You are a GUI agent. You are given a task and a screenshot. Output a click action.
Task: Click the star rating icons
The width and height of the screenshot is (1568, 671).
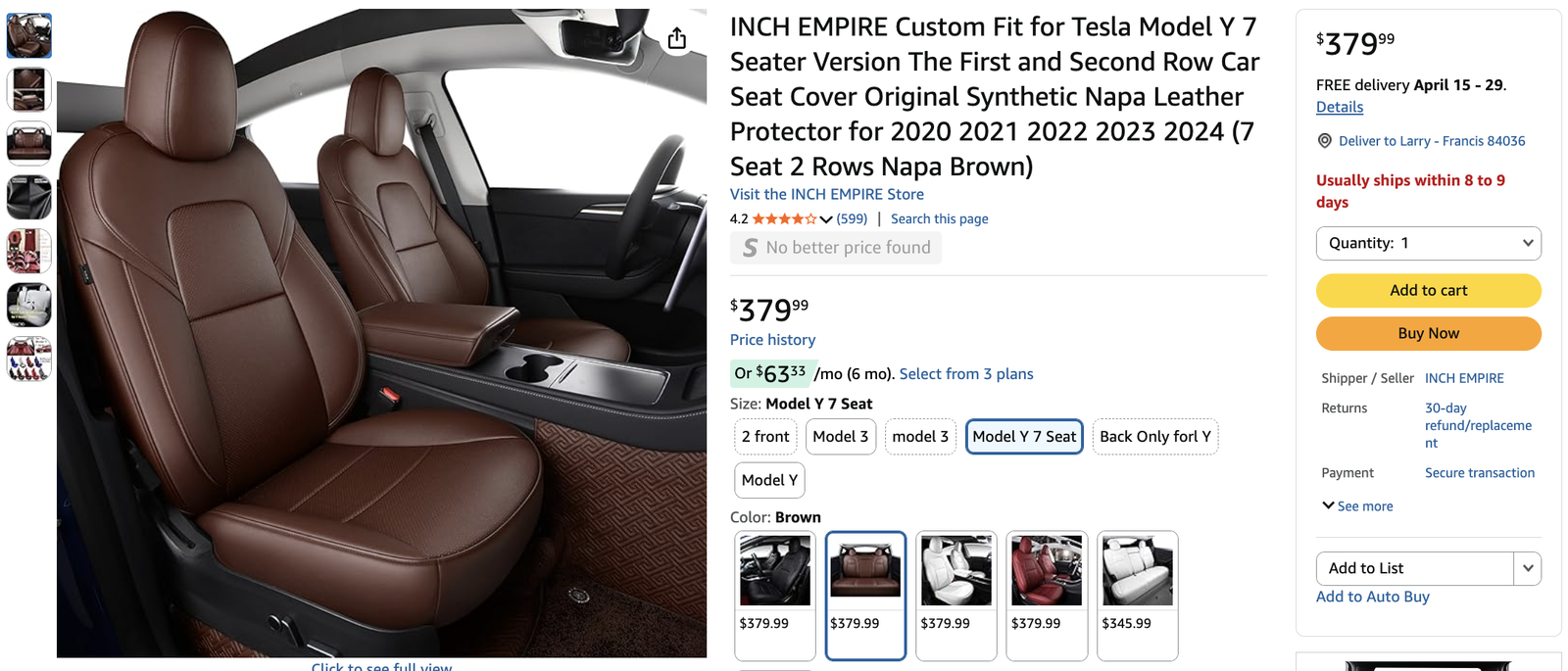(783, 219)
